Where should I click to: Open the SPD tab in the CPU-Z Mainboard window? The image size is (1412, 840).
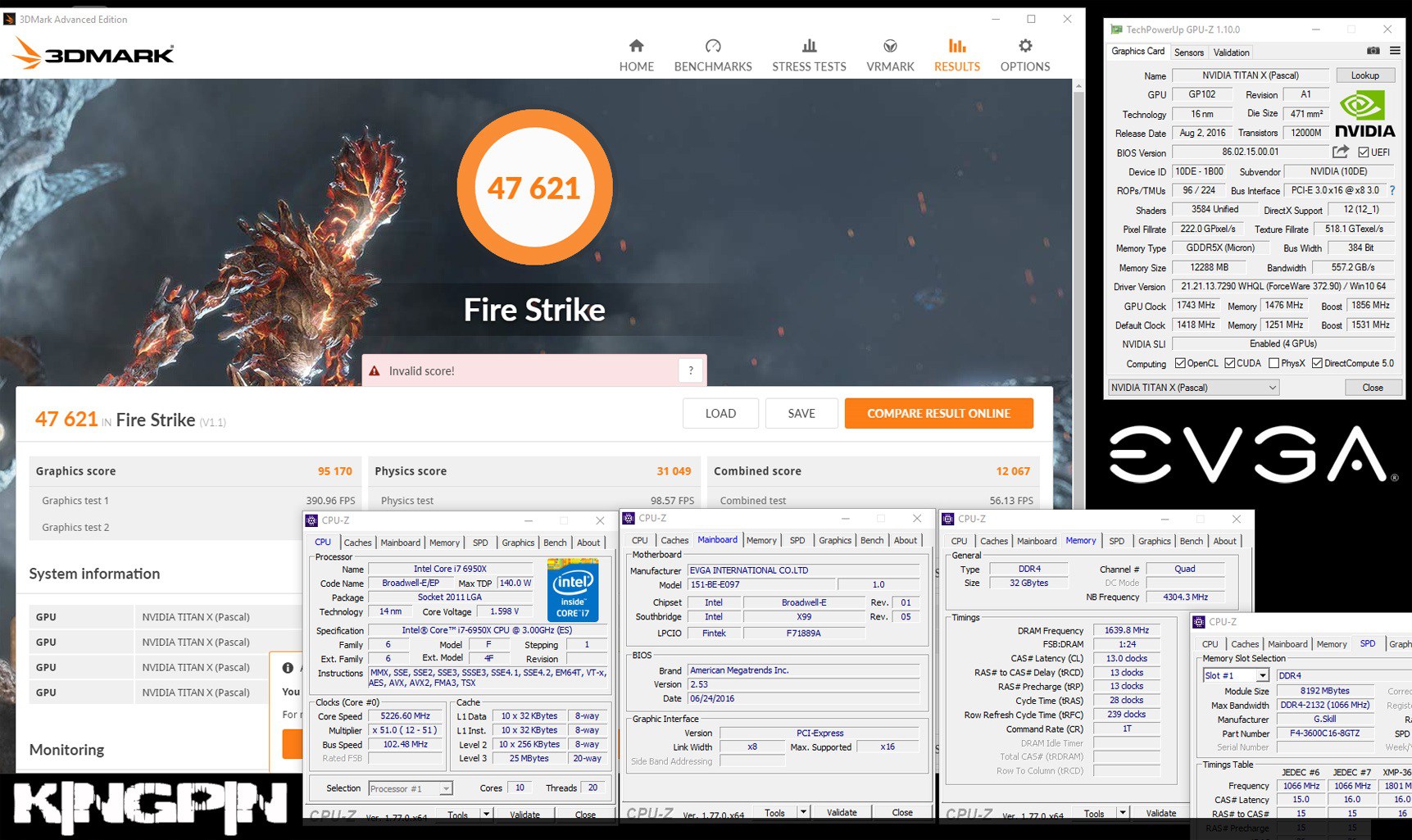coord(797,540)
